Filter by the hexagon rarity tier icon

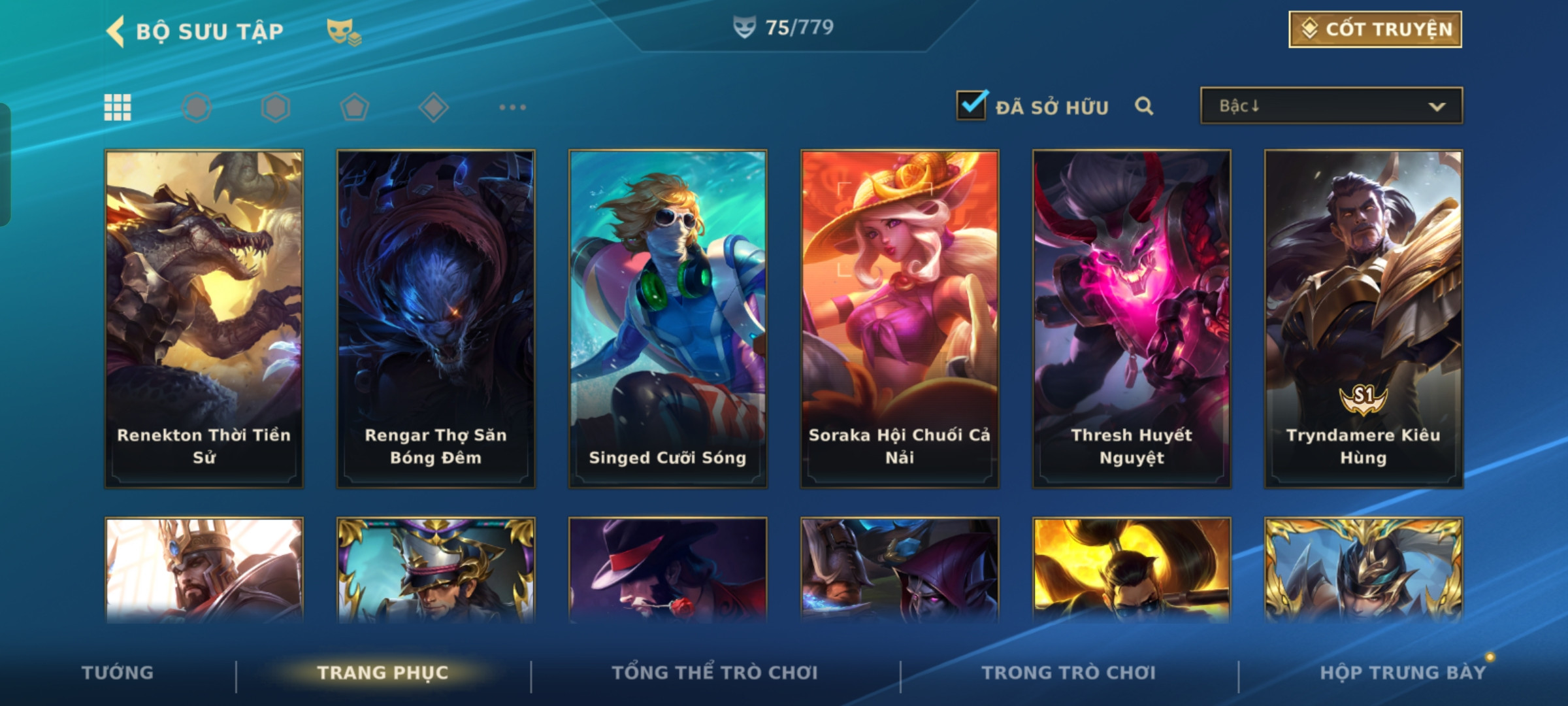pyautogui.click(x=276, y=107)
